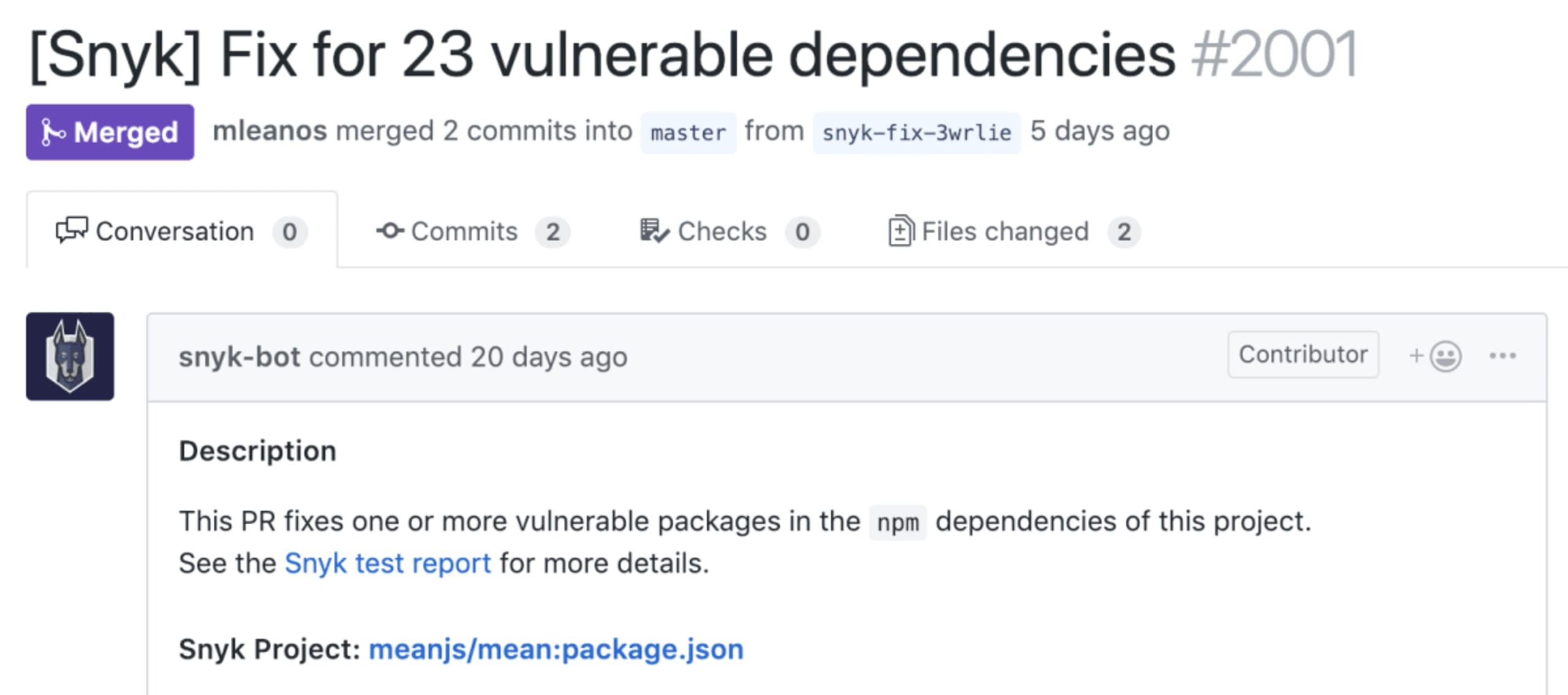Viewport: 1568px width, 695px height.
Task: Open the add reaction smiley icon
Action: click(x=1436, y=356)
